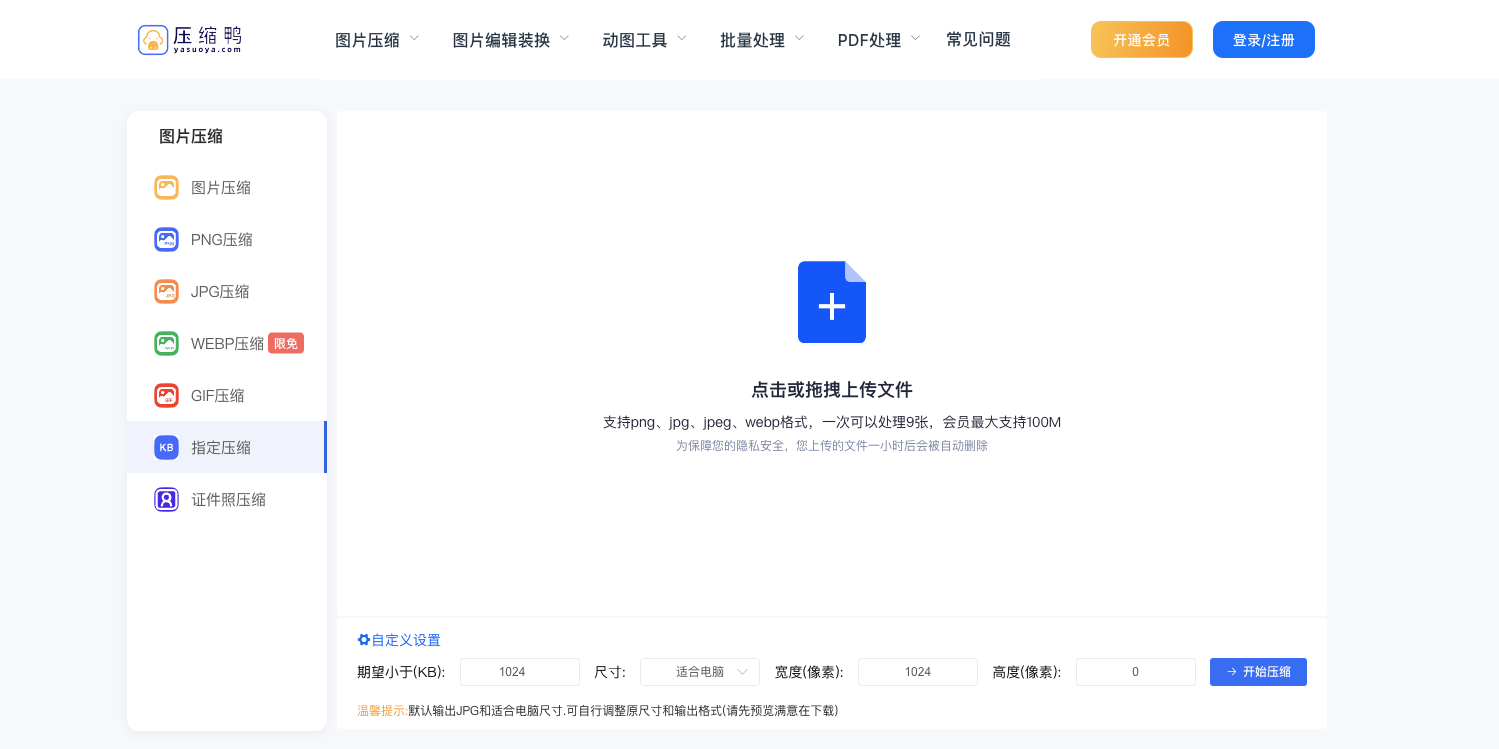Screen dimensions: 1499x749
Task: Expand the PDF处理 menu chevron
Action: pyautogui.click(x=915, y=39)
